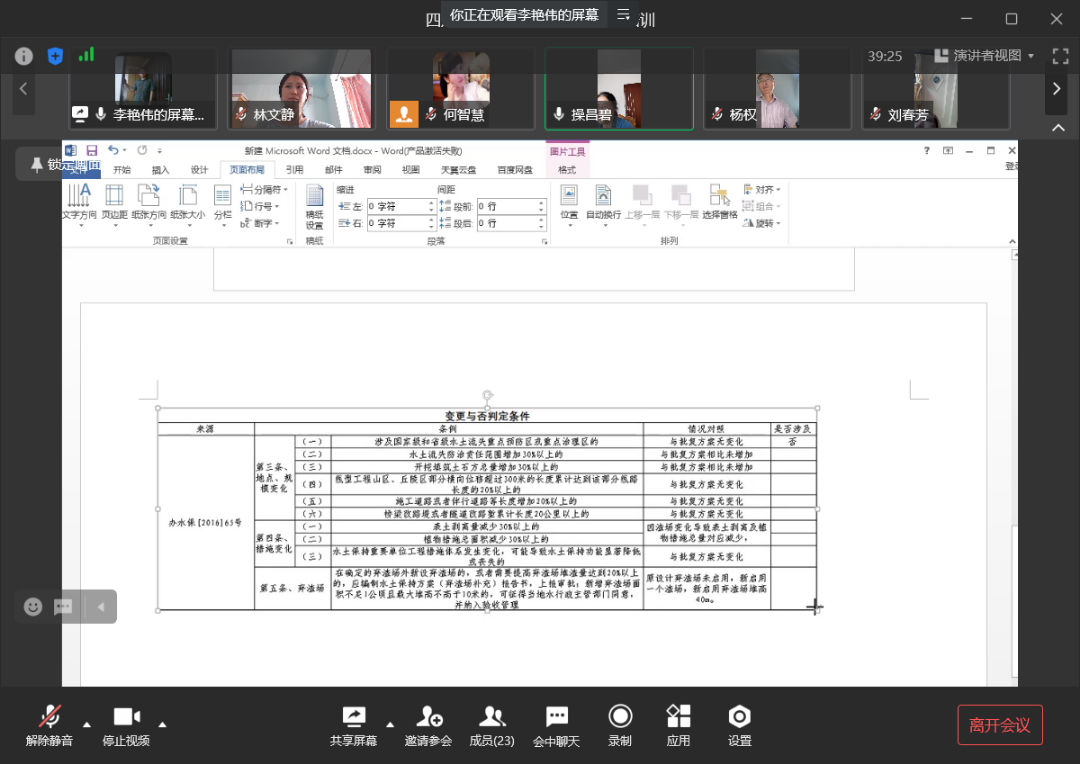Stop the video camera

pos(126,725)
